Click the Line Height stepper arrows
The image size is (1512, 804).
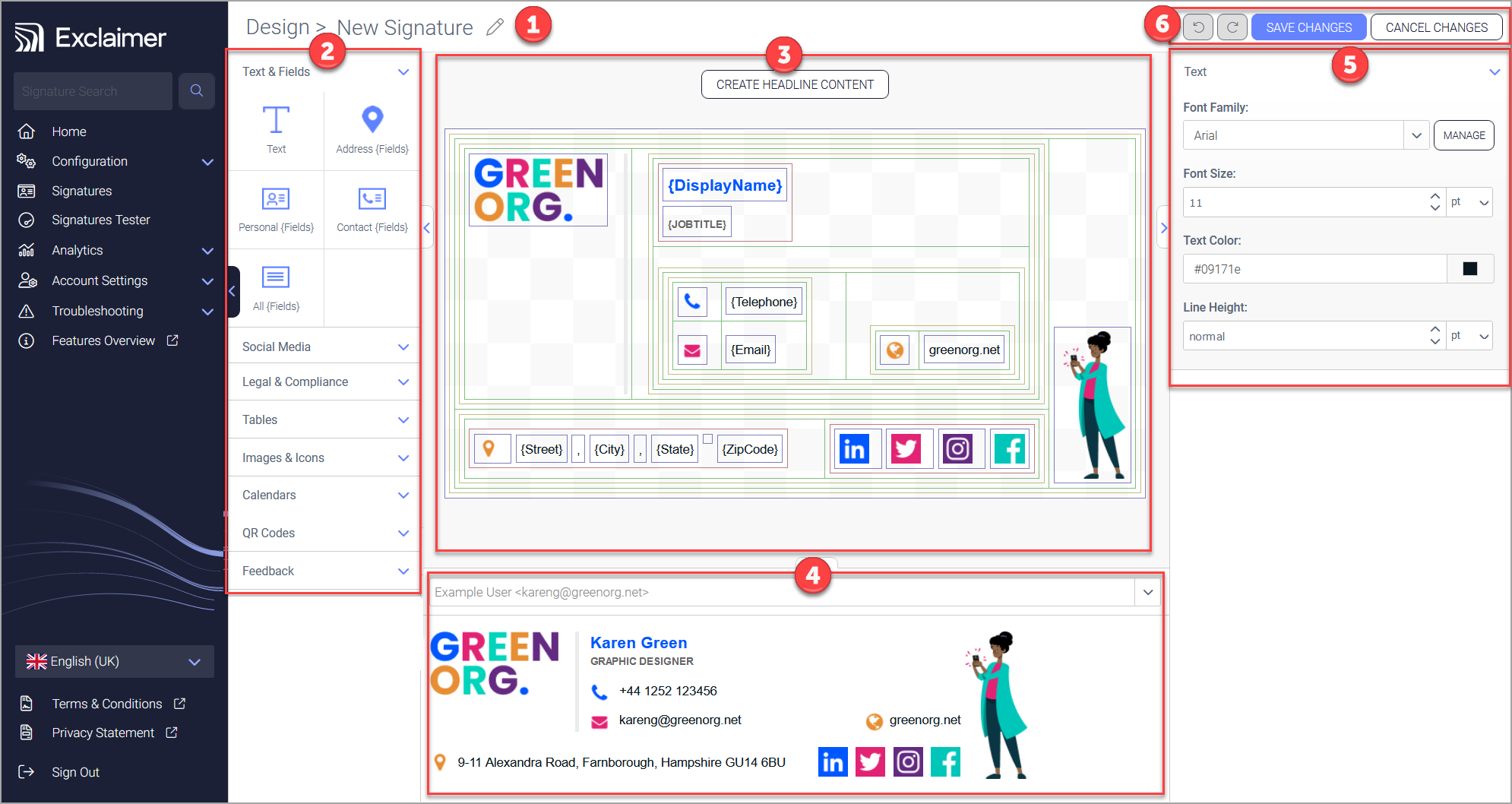1435,336
